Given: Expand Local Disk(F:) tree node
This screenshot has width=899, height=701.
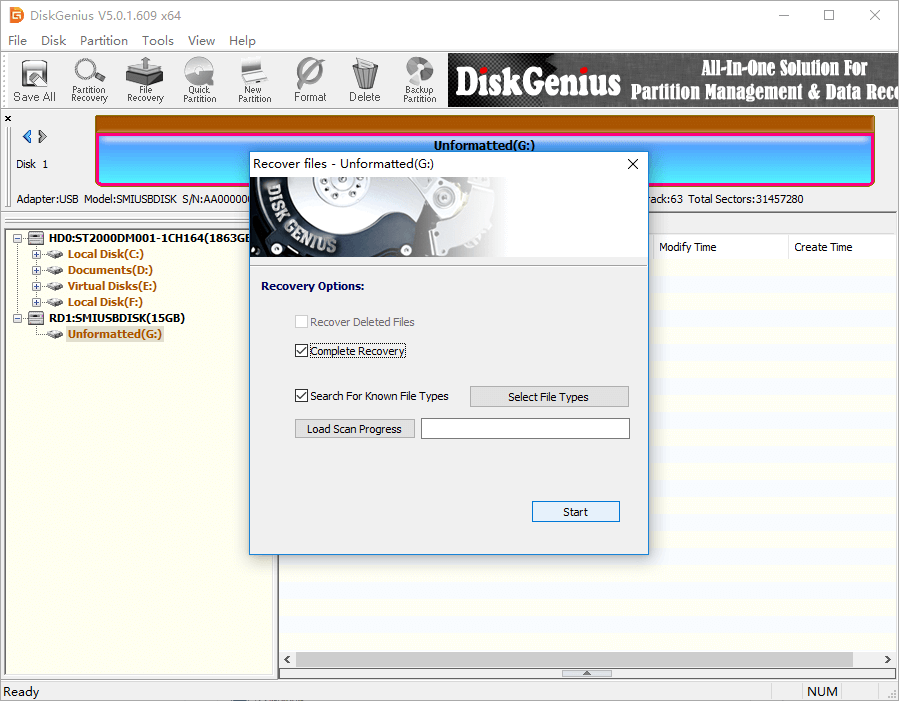Looking at the screenshot, I should [x=36, y=302].
